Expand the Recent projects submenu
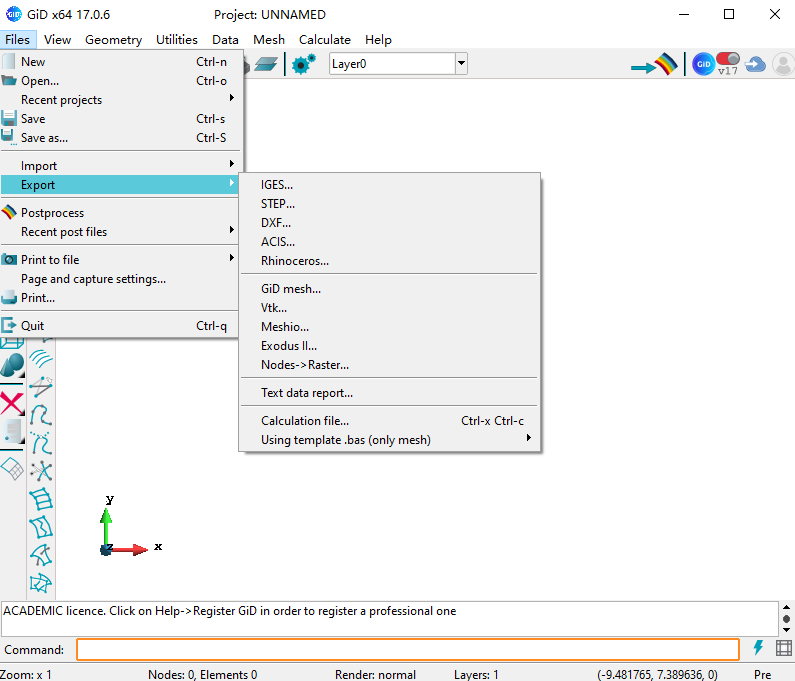Image resolution: width=795 pixels, height=681 pixels. 120,100
